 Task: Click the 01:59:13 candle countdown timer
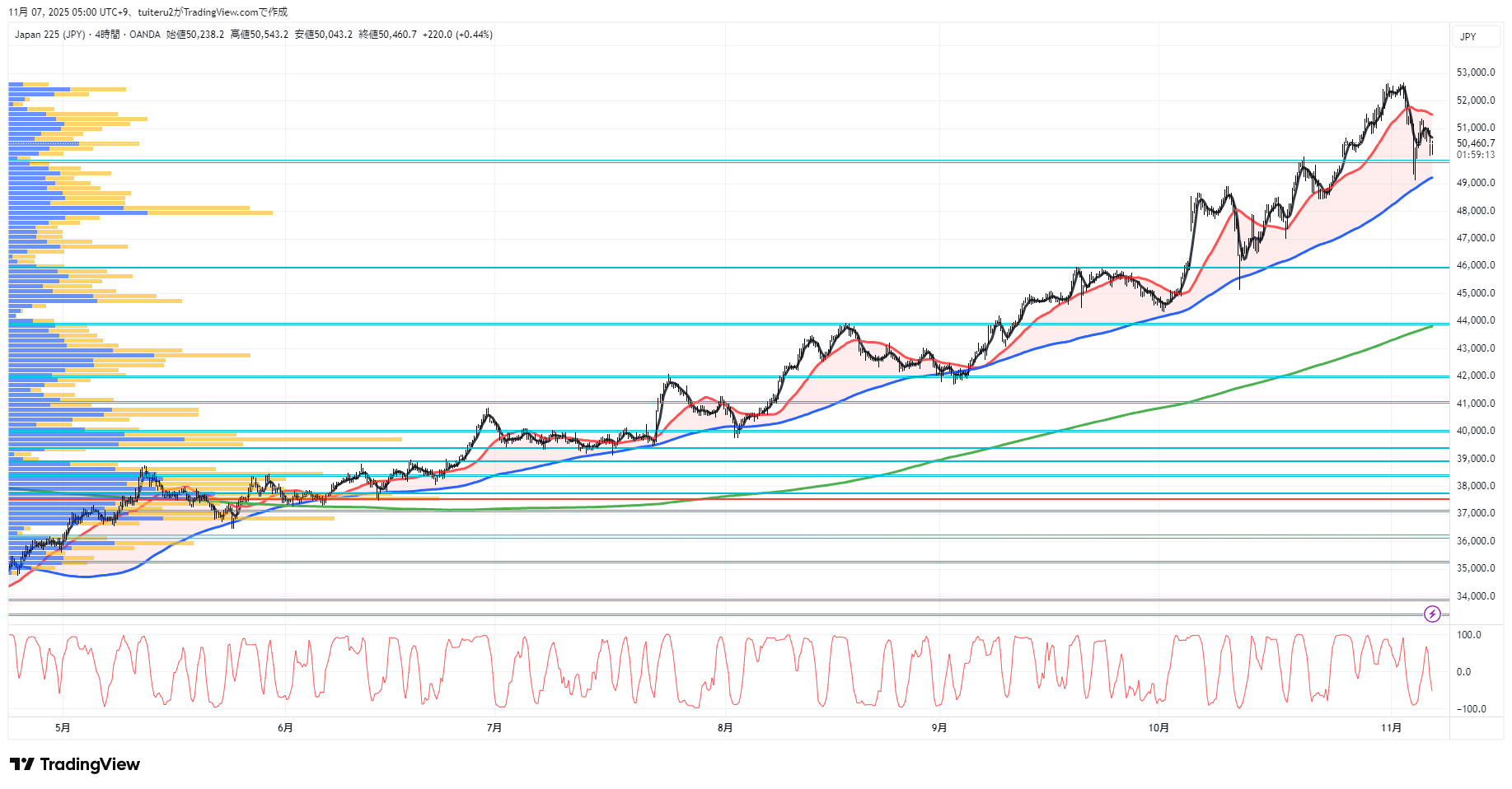tap(1475, 155)
